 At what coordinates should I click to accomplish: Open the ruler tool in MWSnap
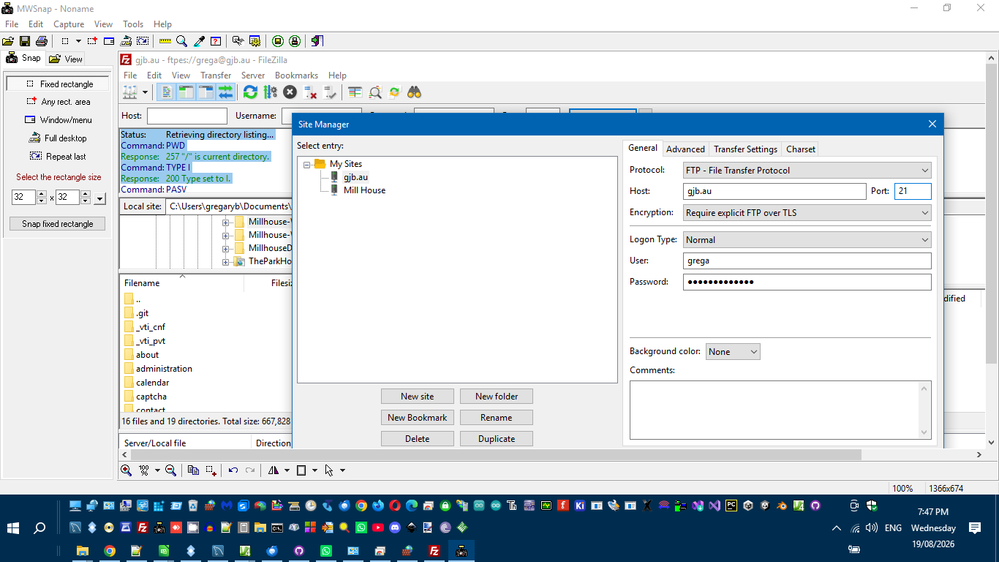pyautogui.click(x=165, y=41)
